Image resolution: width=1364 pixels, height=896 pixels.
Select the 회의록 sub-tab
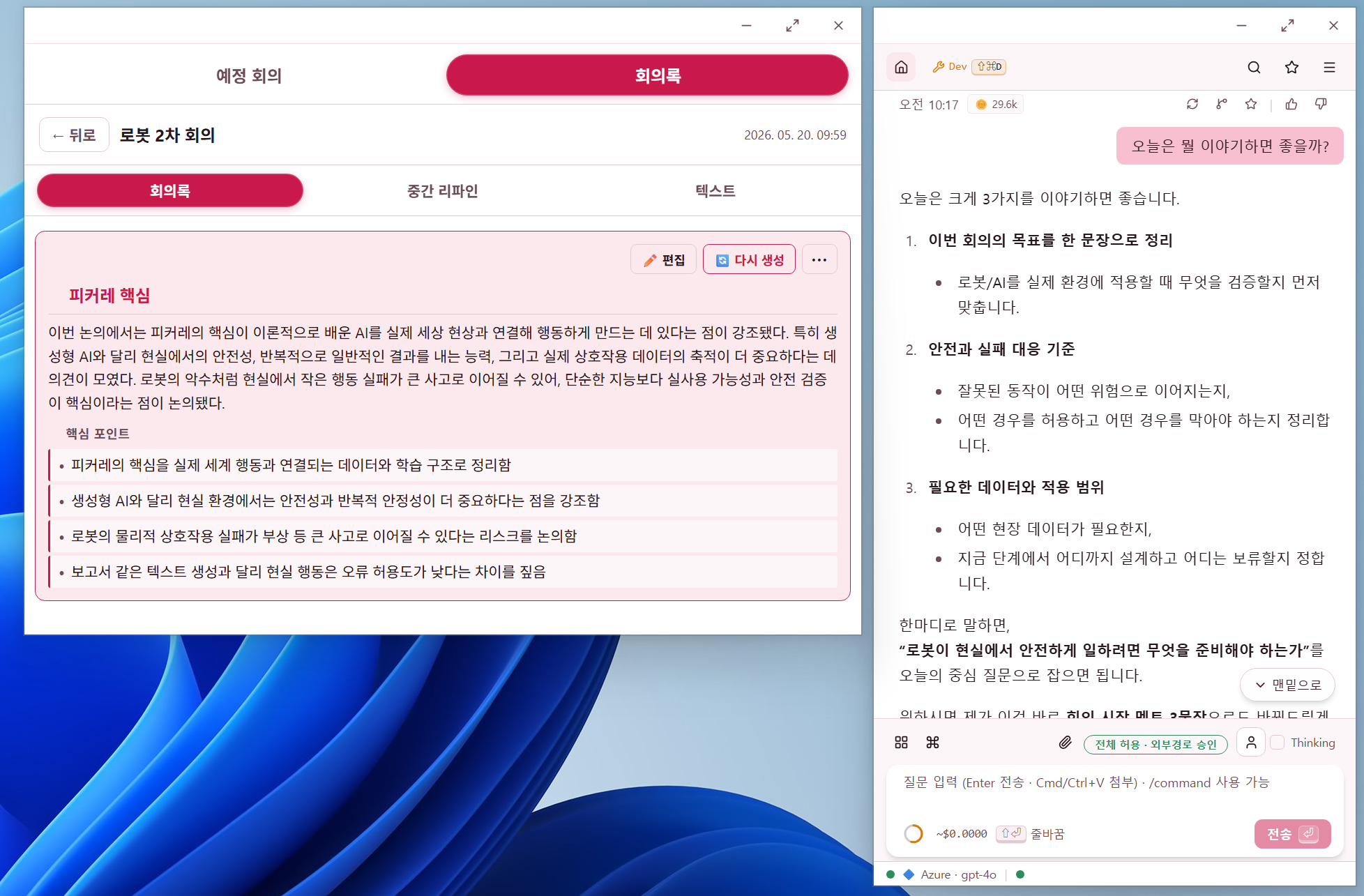click(x=170, y=190)
